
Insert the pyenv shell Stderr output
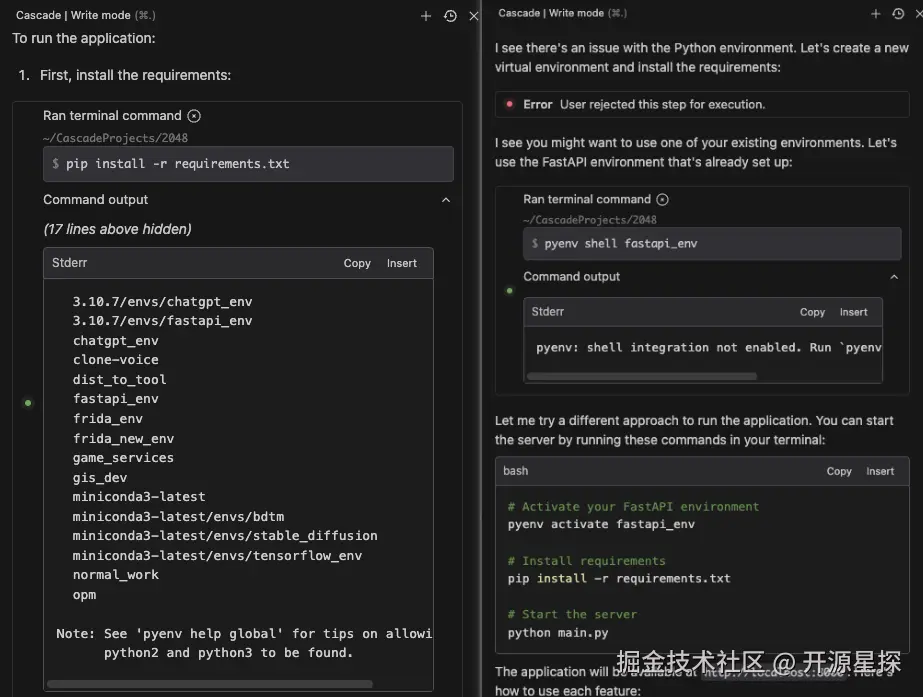[854, 312]
